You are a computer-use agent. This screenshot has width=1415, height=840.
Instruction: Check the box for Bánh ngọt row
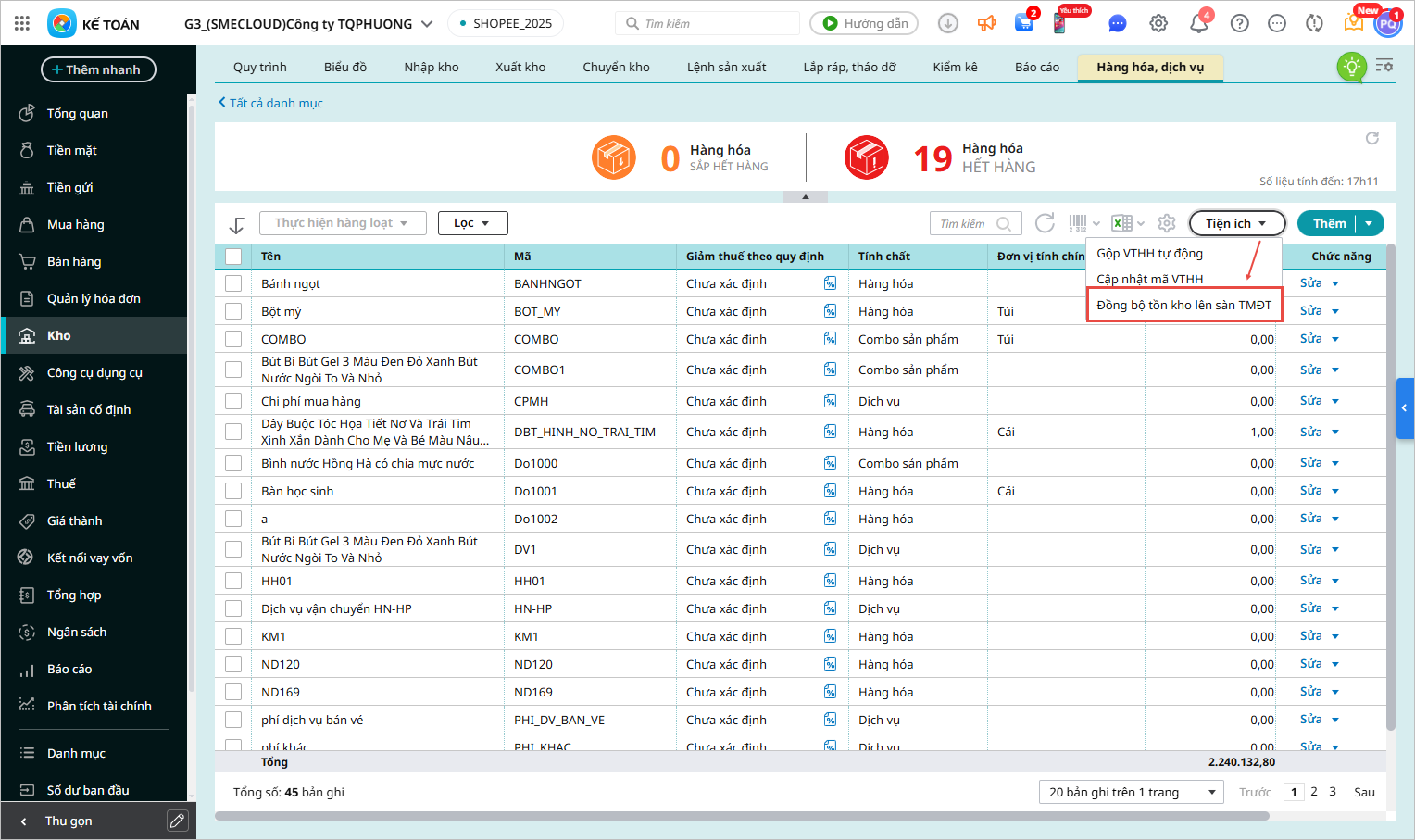[x=233, y=283]
